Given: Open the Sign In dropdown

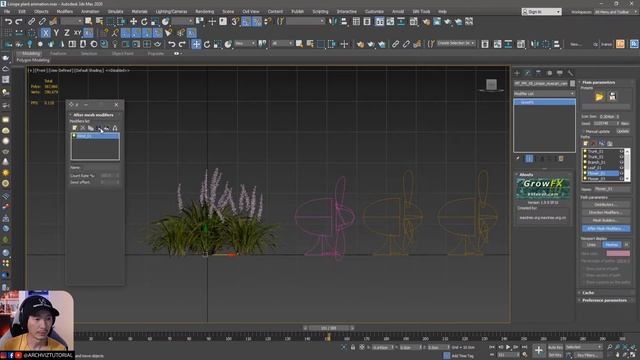Looking at the screenshot, I should click(541, 12).
